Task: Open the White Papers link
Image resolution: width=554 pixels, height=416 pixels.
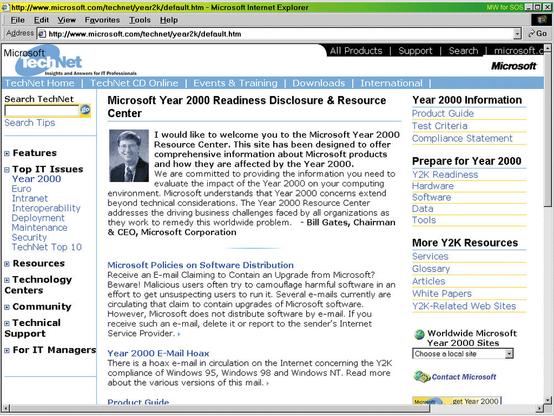Action: pyautogui.click(x=442, y=293)
